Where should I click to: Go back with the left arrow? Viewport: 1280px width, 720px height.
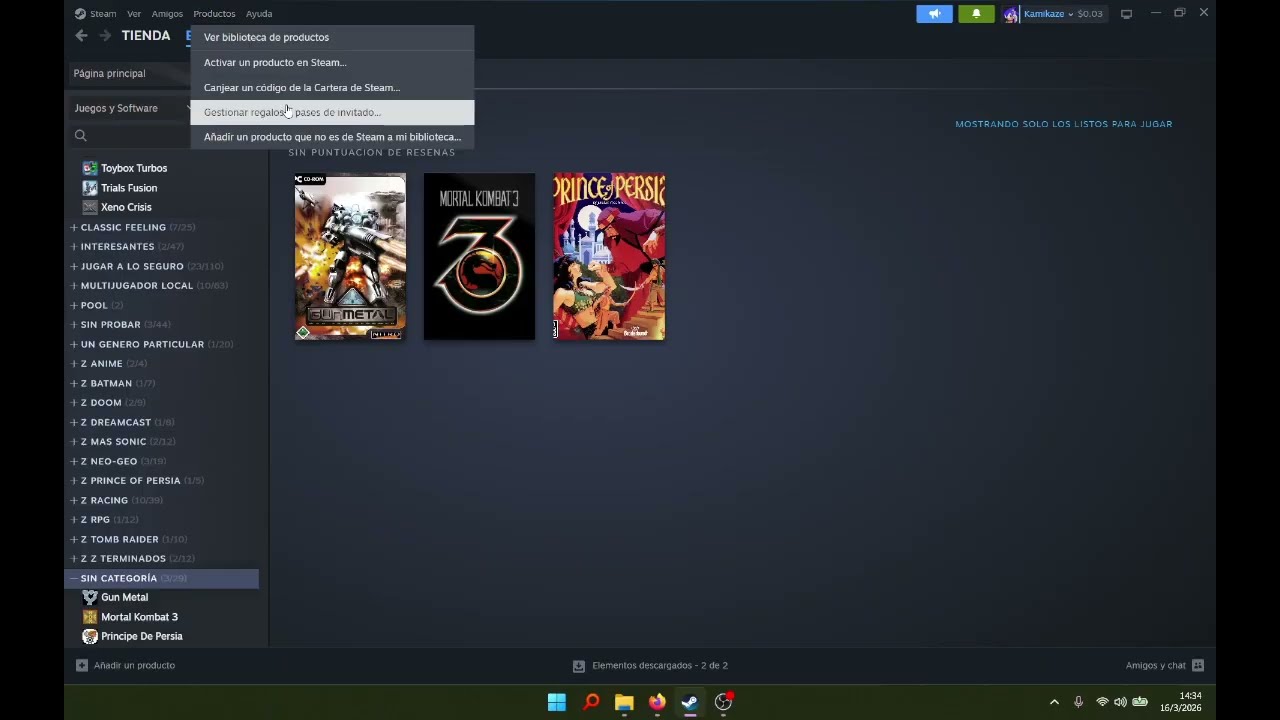(82, 36)
